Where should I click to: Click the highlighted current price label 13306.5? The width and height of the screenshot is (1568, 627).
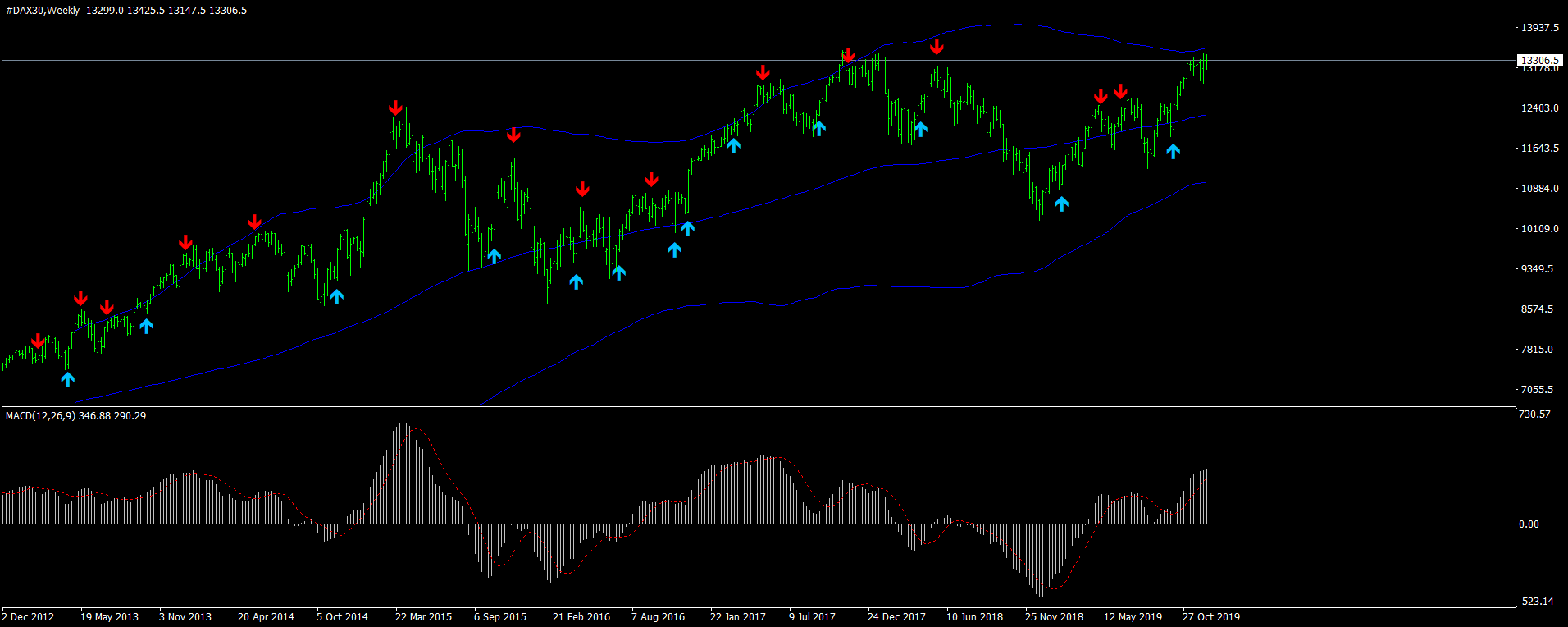(x=1540, y=60)
